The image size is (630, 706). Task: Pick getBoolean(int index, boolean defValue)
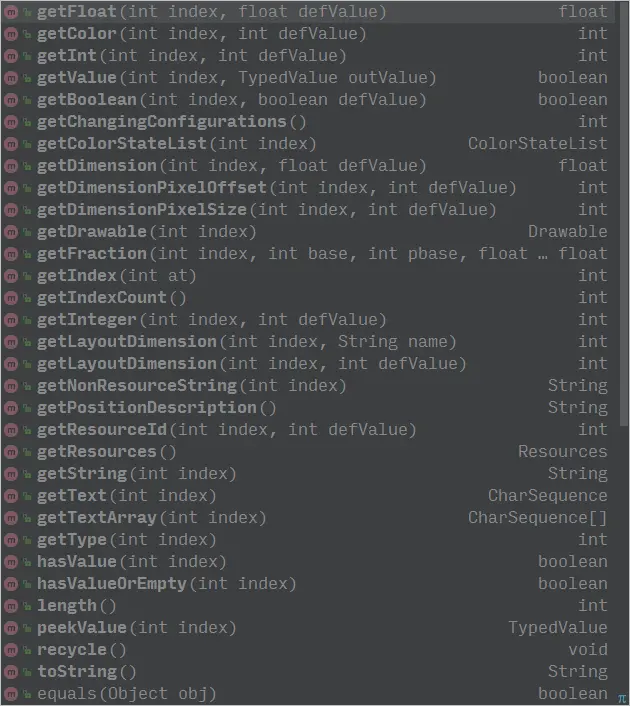pyautogui.click(x=308, y=100)
